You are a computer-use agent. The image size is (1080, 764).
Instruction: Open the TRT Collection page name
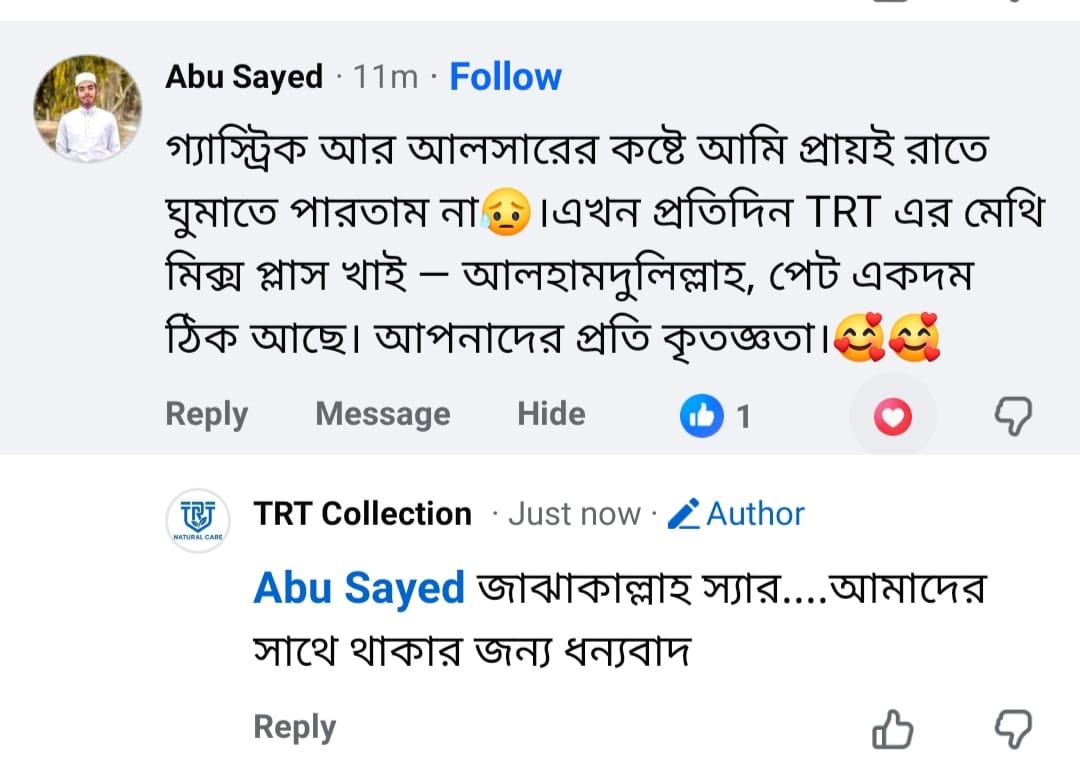pos(362,514)
